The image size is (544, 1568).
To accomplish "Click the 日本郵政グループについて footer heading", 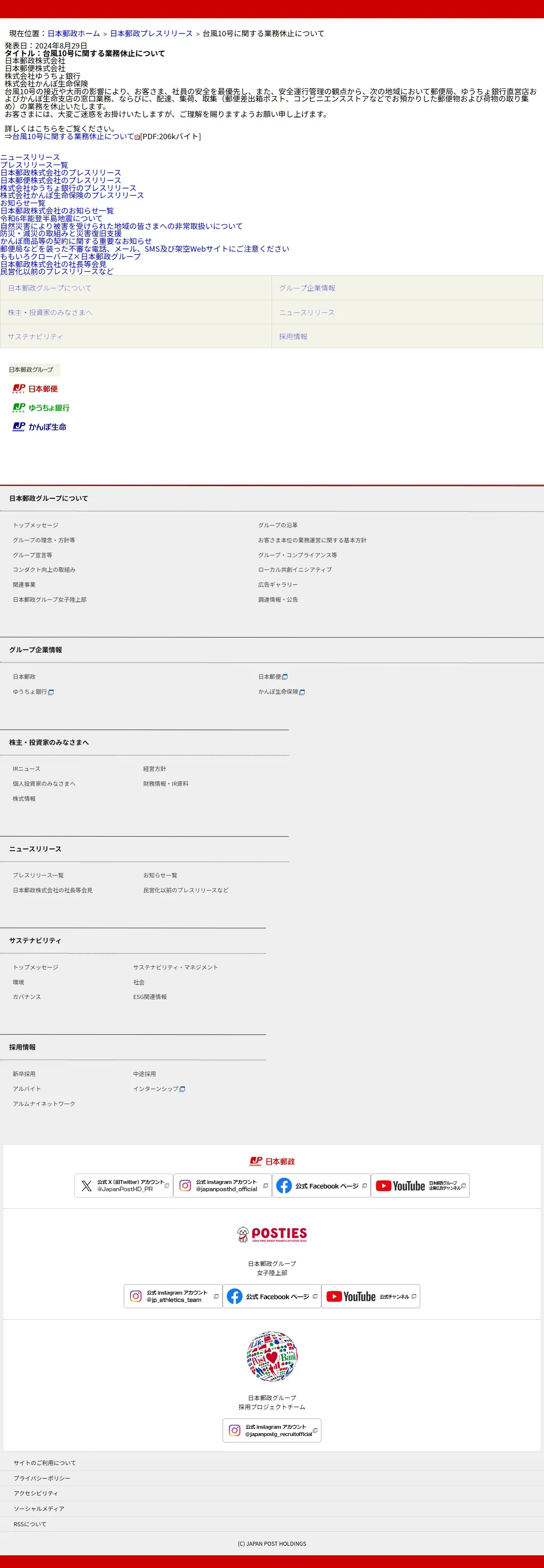I will click(49, 498).
